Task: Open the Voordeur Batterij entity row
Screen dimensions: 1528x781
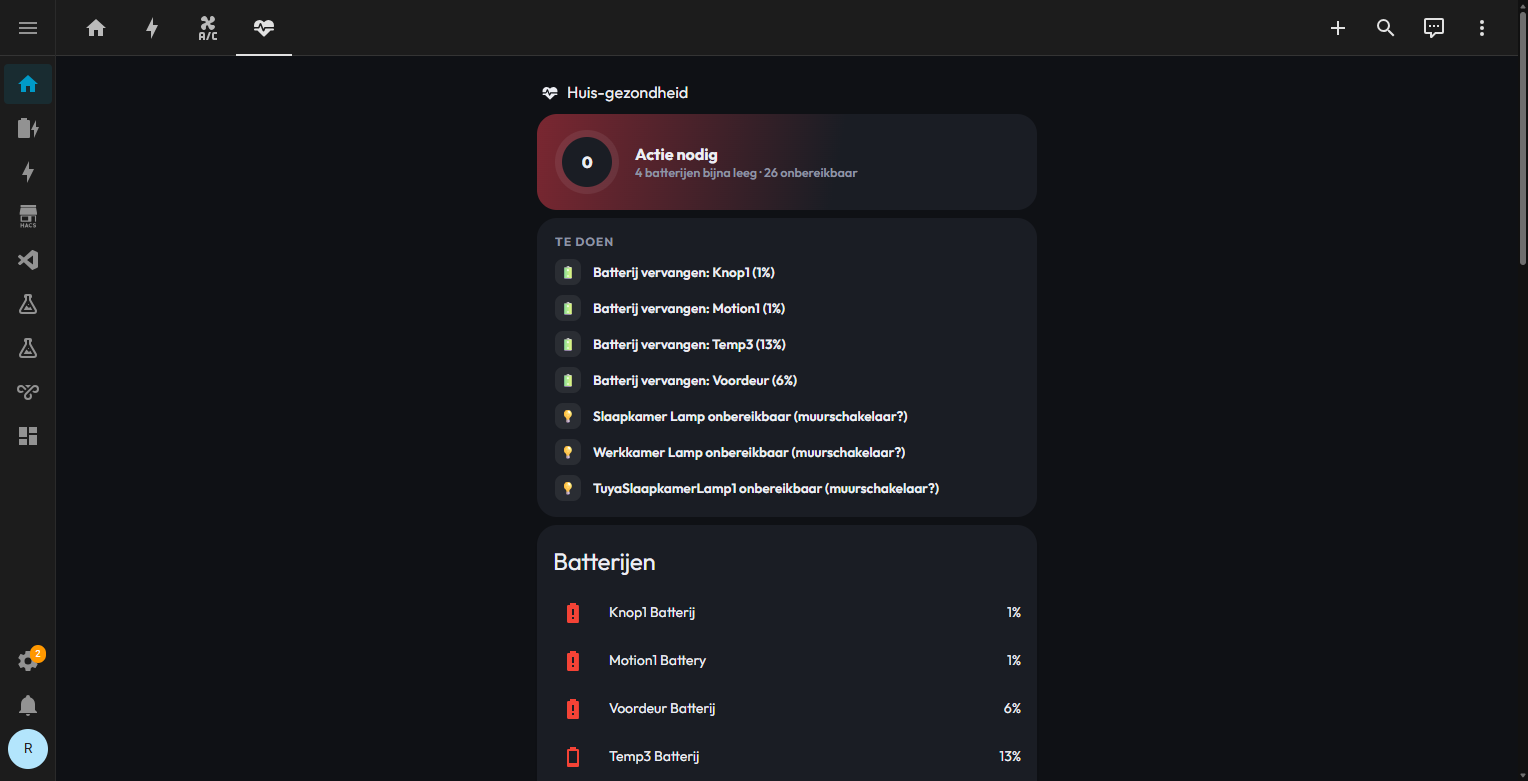Action: click(787, 708)
